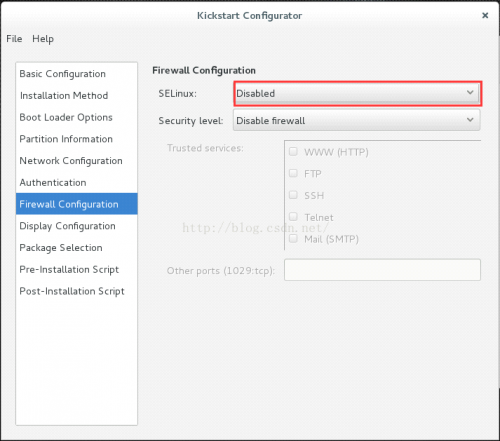Expand the Security level dropdown
Image resolution: width=500 pixels, height=441 pixels.
357,120
